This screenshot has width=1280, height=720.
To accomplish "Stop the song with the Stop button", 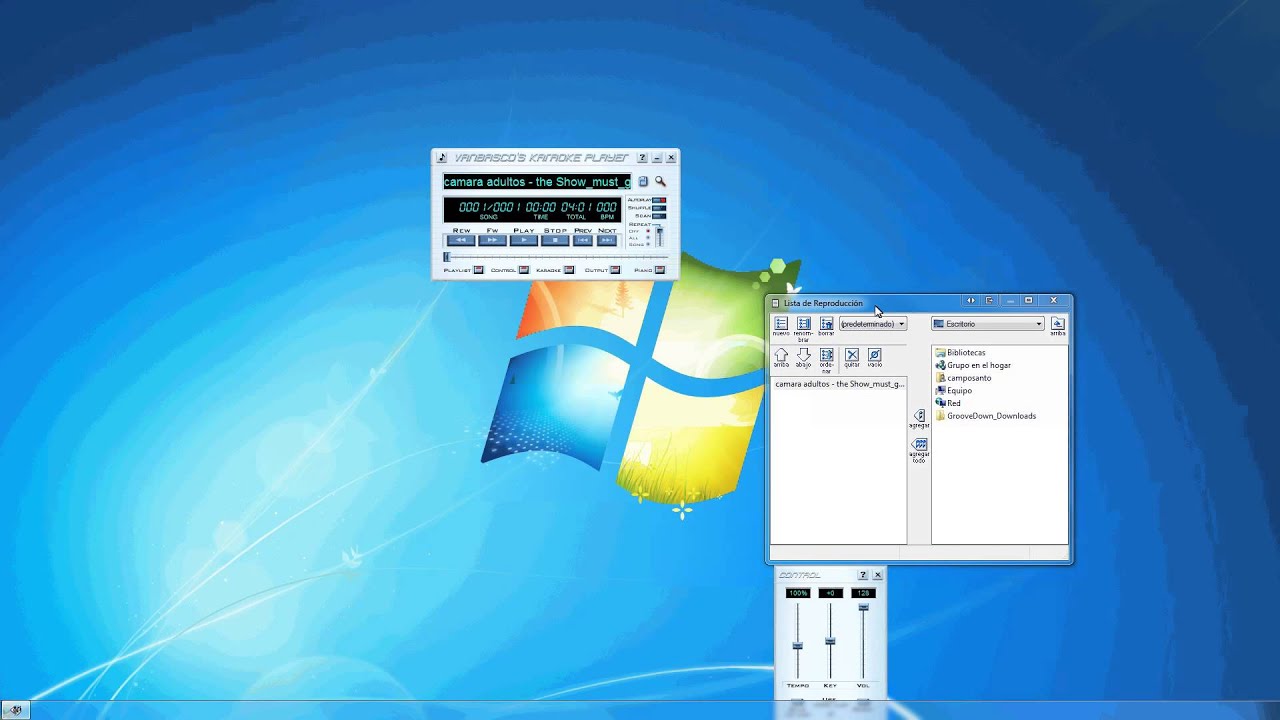I will [x=555, y=240].
